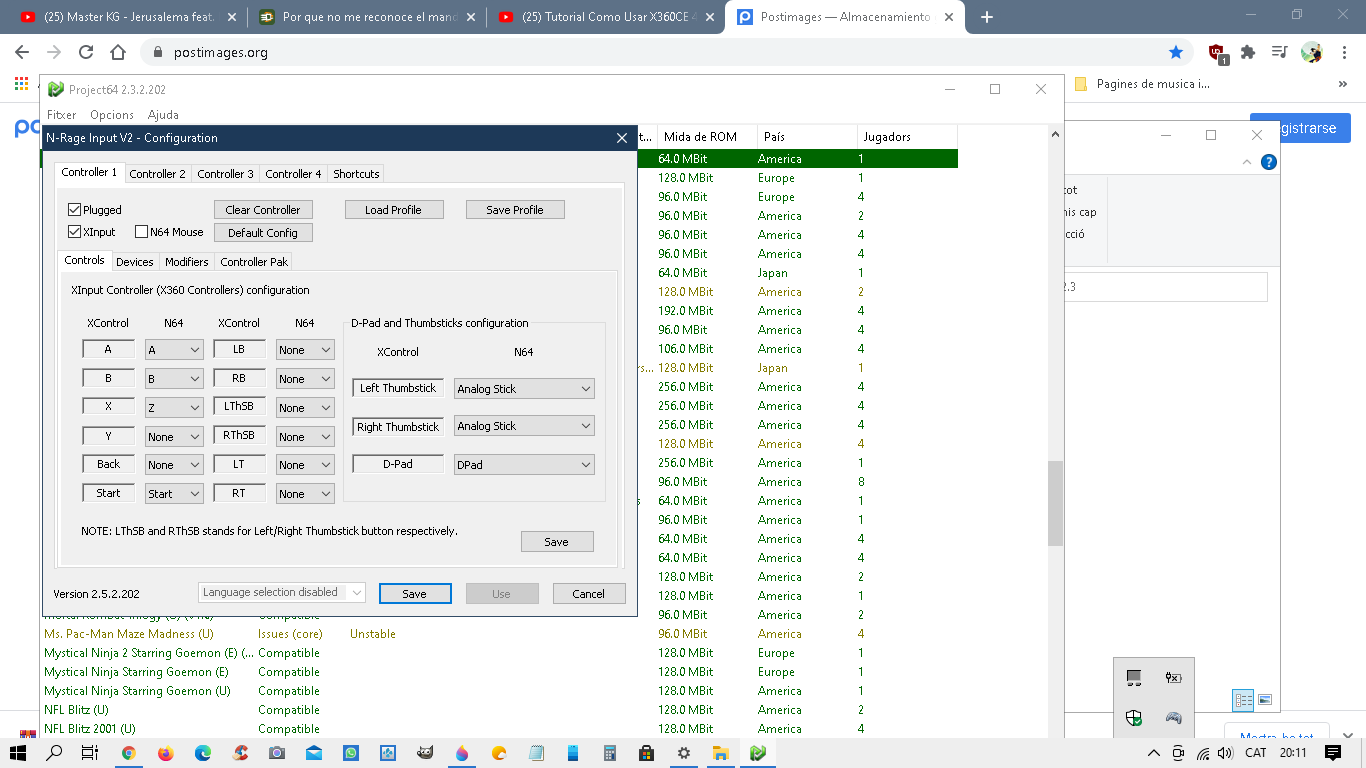Click the Chrome profile avatar
The width and height of the screenshot is (1366, 768).
click(x=1312, y=52)
